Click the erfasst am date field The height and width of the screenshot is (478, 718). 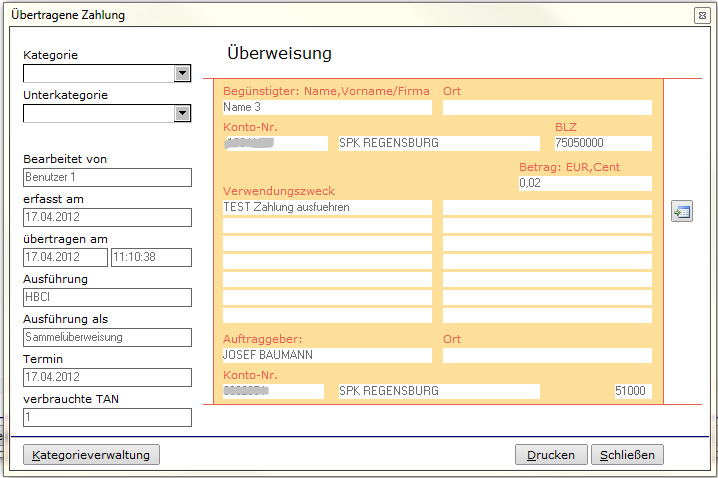[x=107, y=217]
